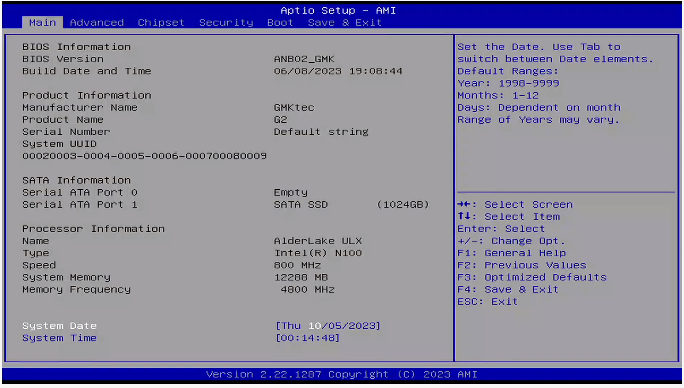Select the System Time label
The width and height of the screenshot is (684, 388).
pyautogui.click(x=59, y=338)
